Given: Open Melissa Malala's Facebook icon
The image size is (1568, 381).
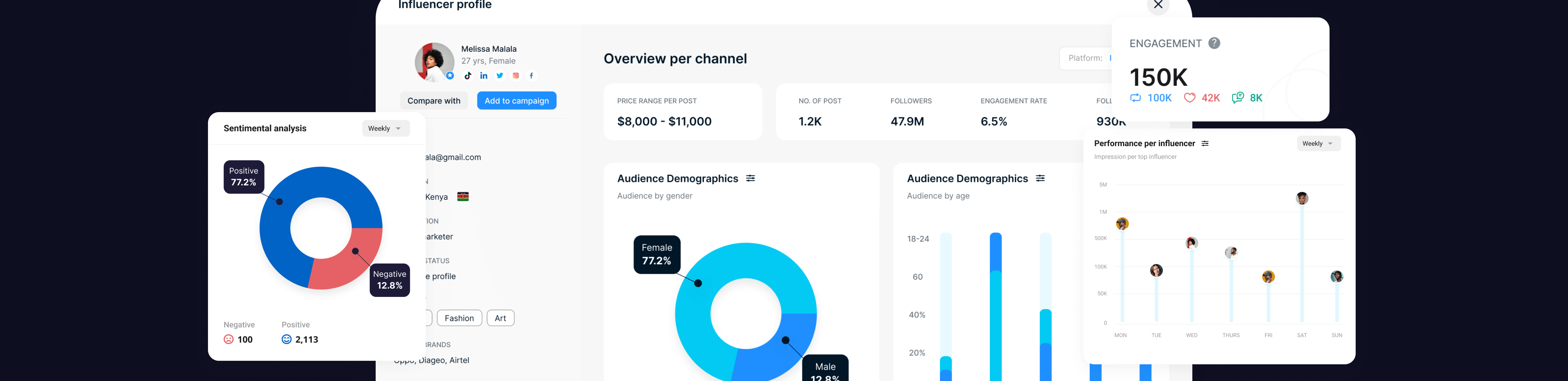Looking at the screenshot, I should [531, 75].
